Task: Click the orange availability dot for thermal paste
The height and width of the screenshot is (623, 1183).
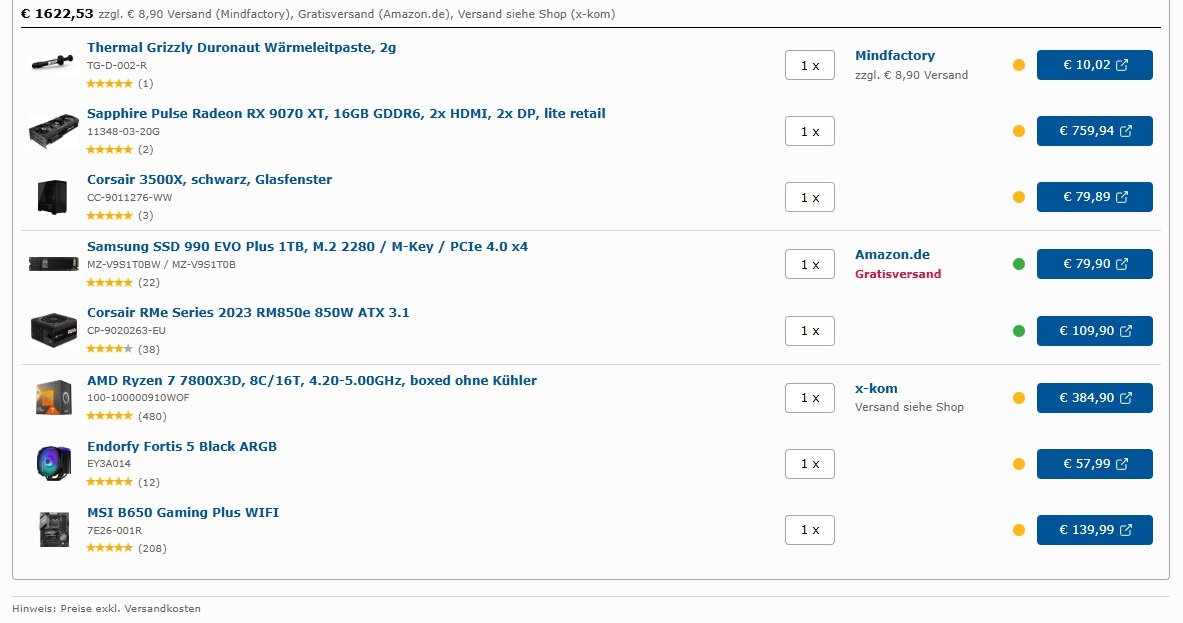Action: coord(1019,65)
